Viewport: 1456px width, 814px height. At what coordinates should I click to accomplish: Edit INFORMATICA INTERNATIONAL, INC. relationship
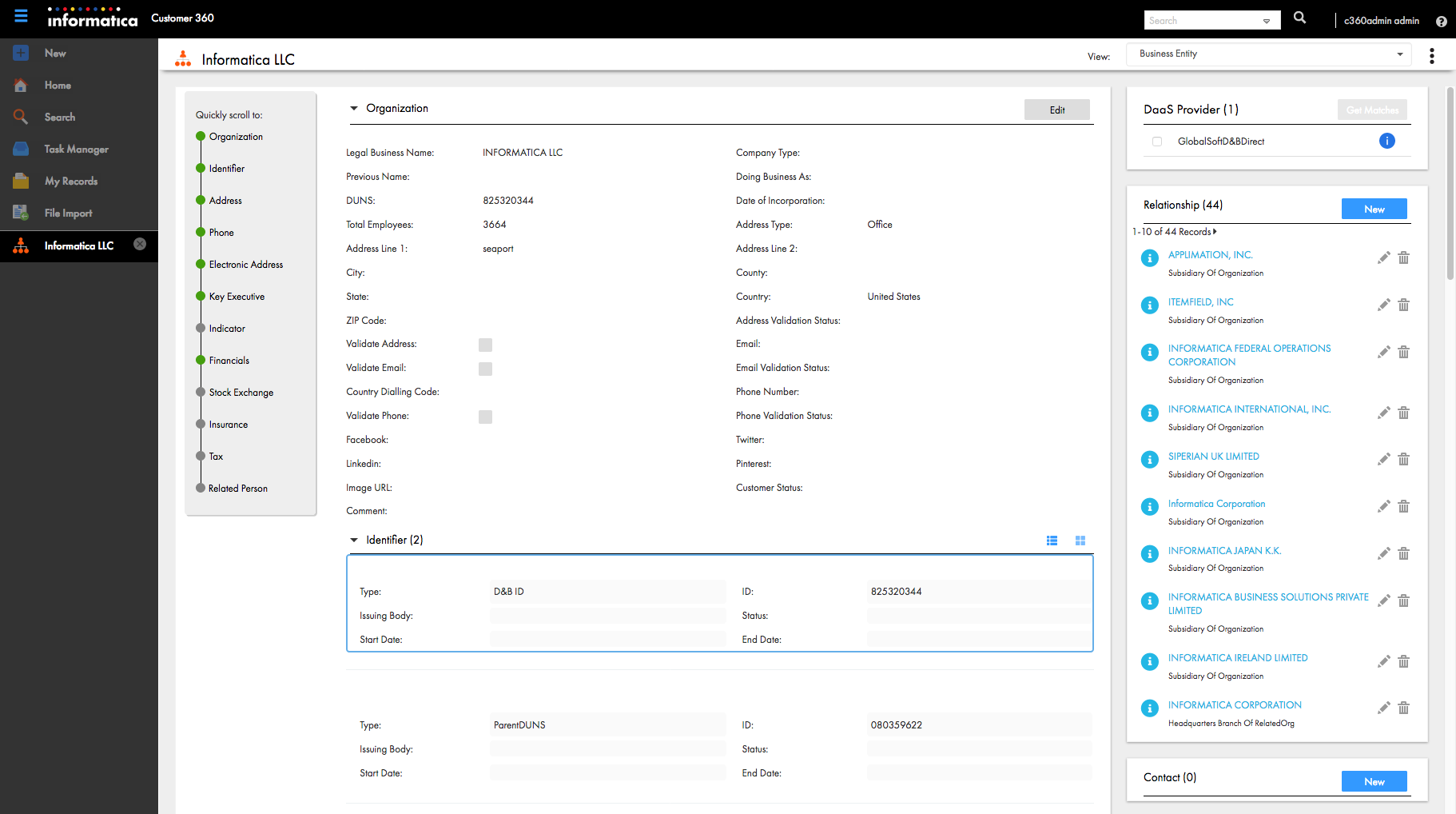point(1384,413)
